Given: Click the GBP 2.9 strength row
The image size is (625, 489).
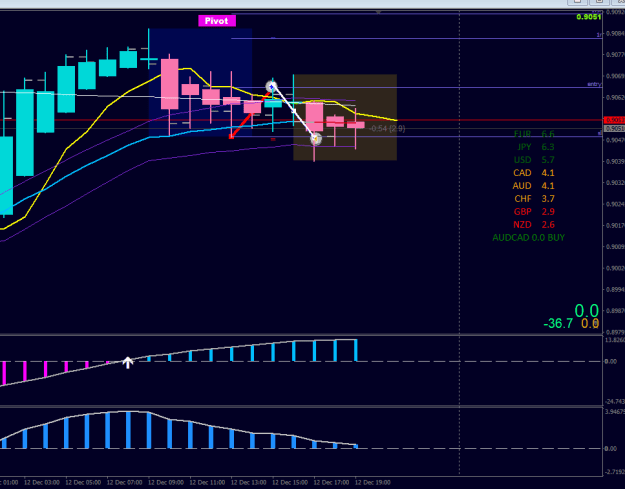Looking at the screenshot, I should point(534,212).
